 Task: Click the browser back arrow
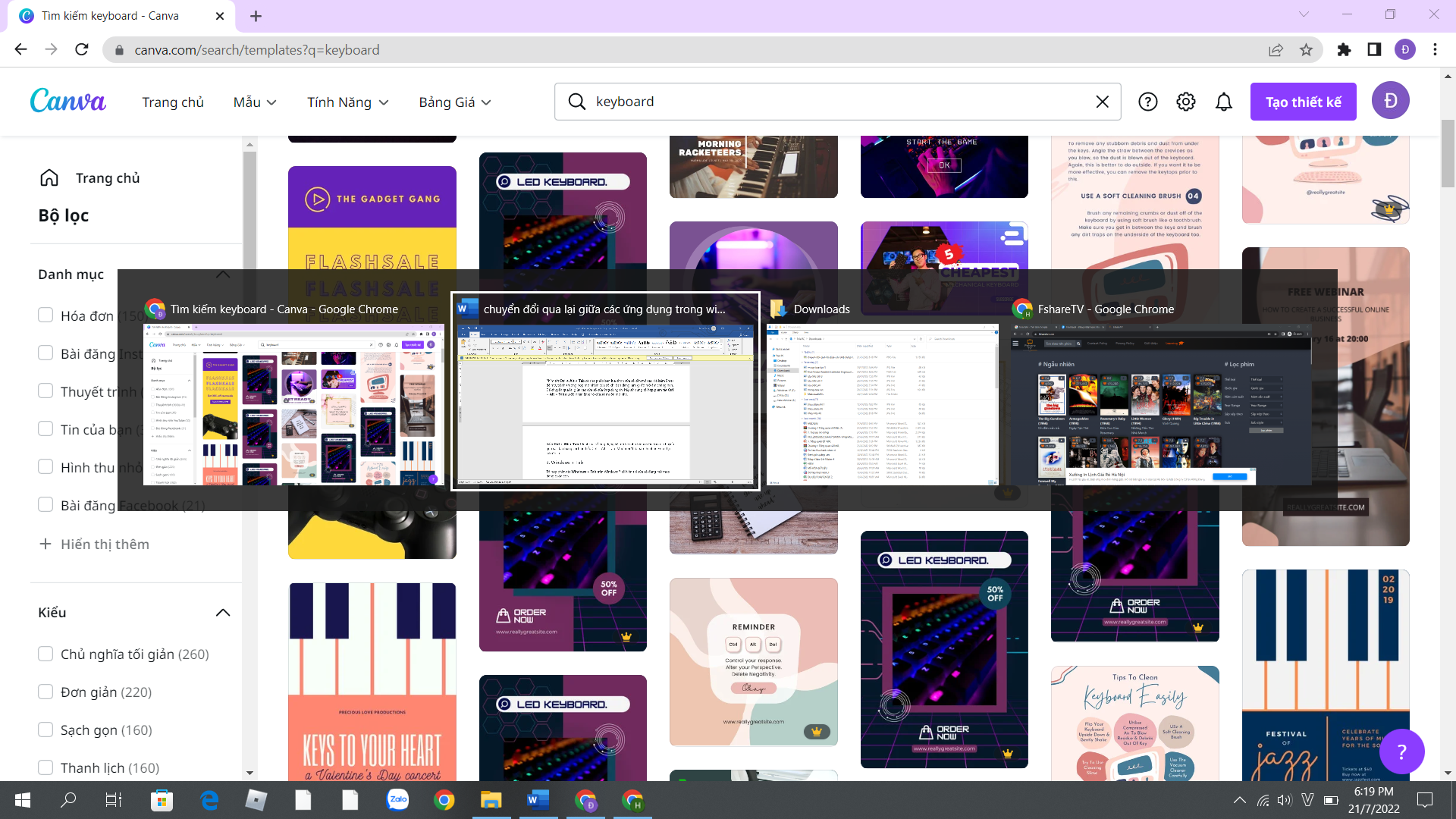tap(20, 49)
